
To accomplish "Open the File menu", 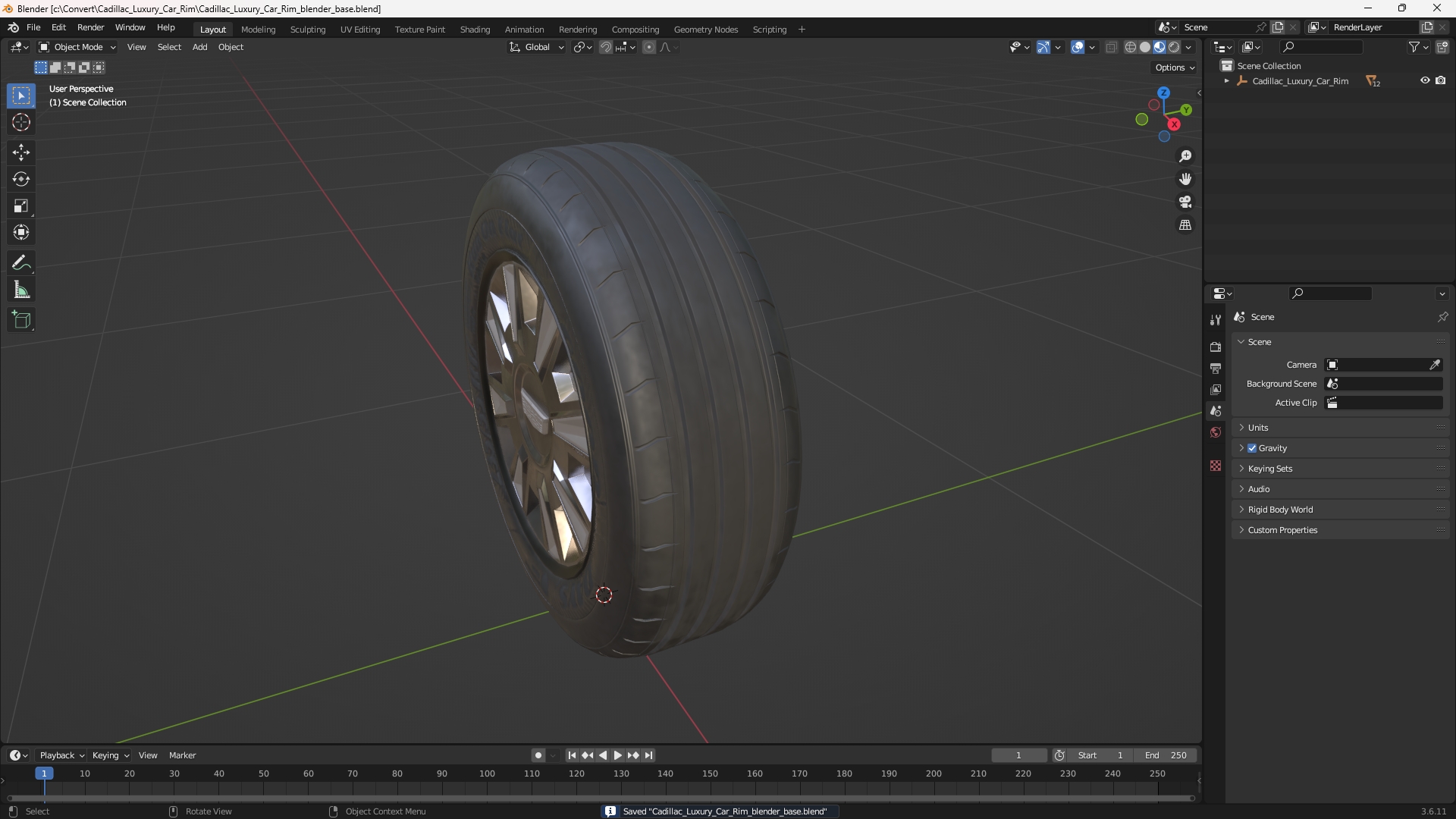I will [x=33, y=27].
